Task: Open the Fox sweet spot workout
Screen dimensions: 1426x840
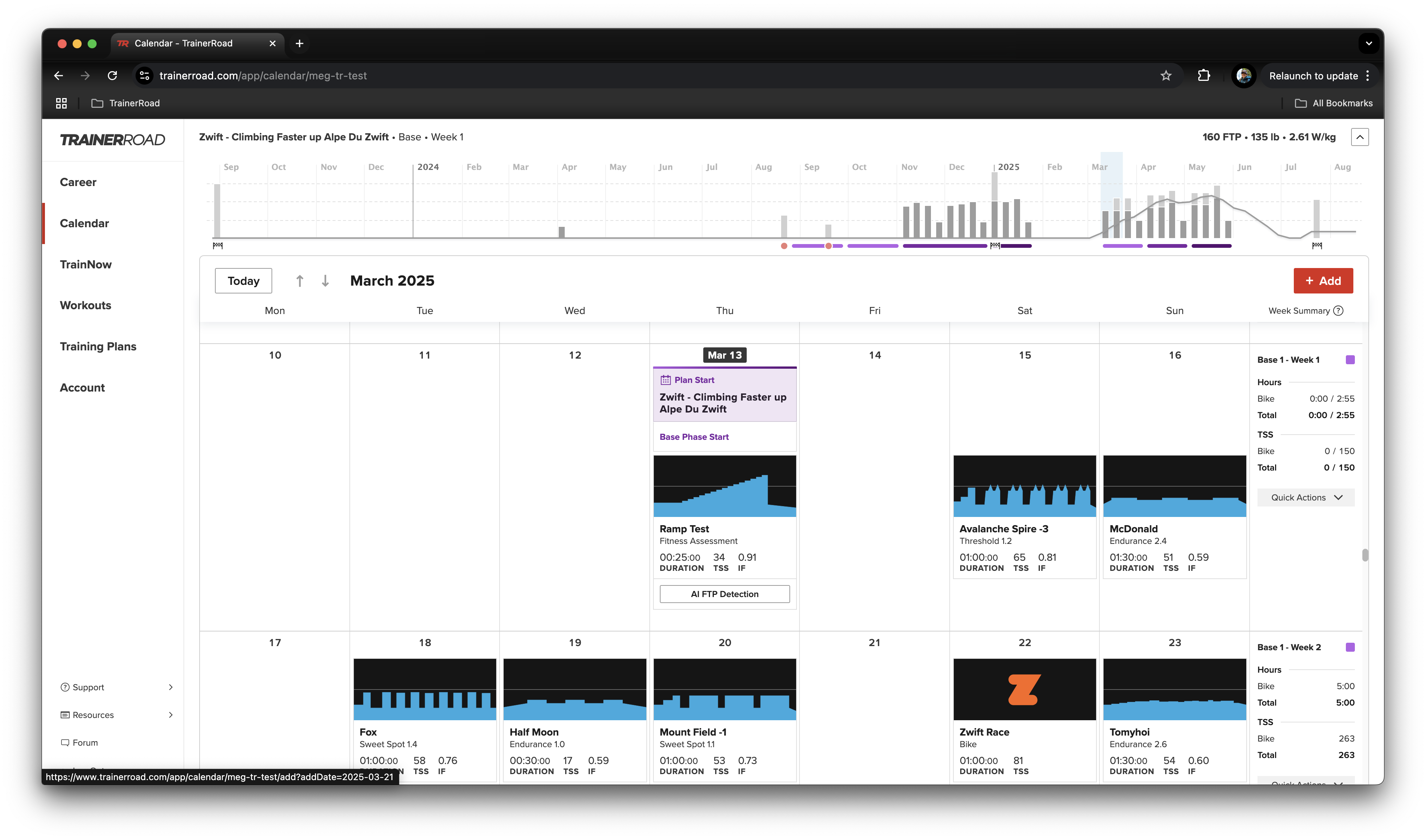Action: 425,720
